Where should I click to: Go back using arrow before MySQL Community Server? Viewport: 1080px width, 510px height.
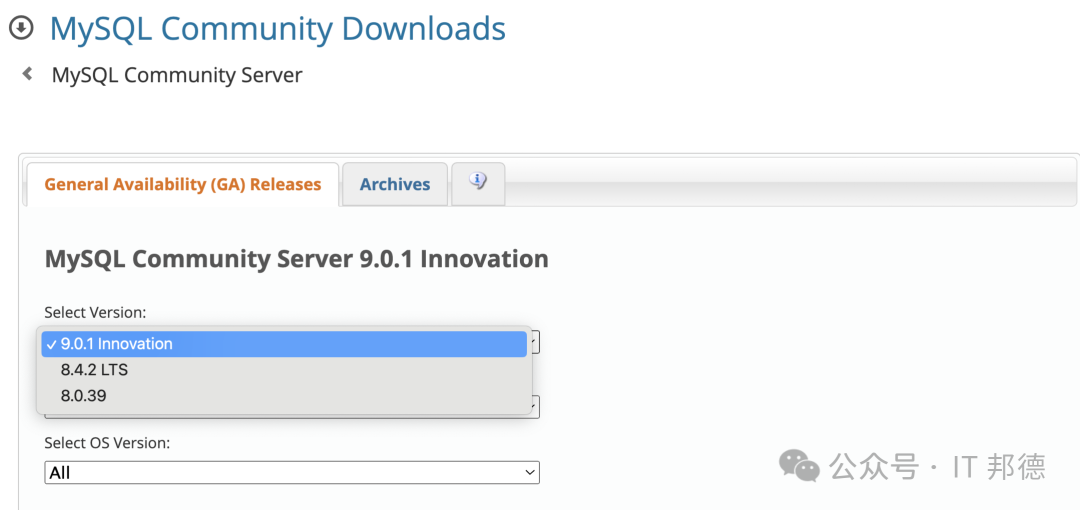(28, 73)
